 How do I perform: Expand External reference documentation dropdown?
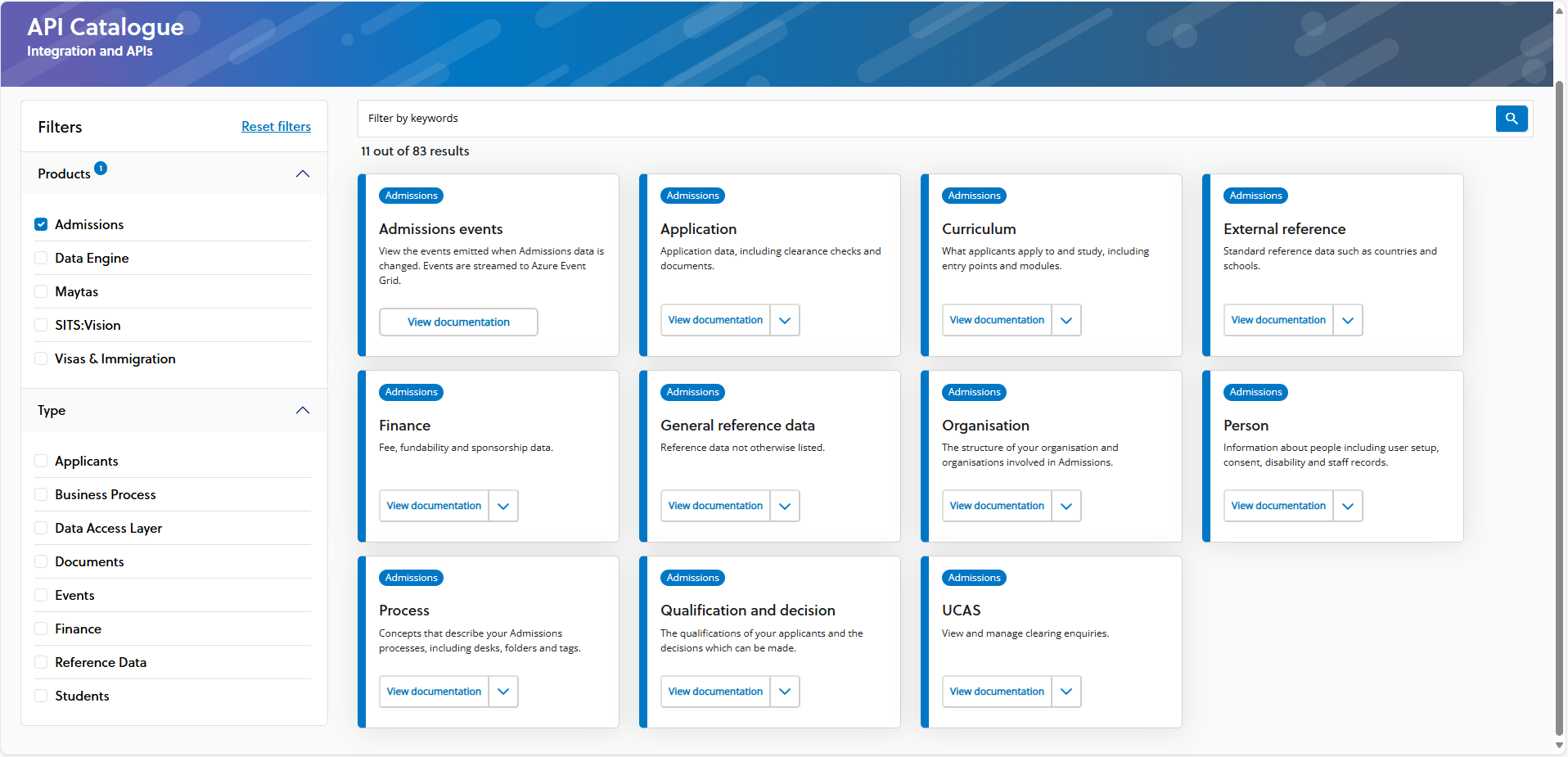1348,320
